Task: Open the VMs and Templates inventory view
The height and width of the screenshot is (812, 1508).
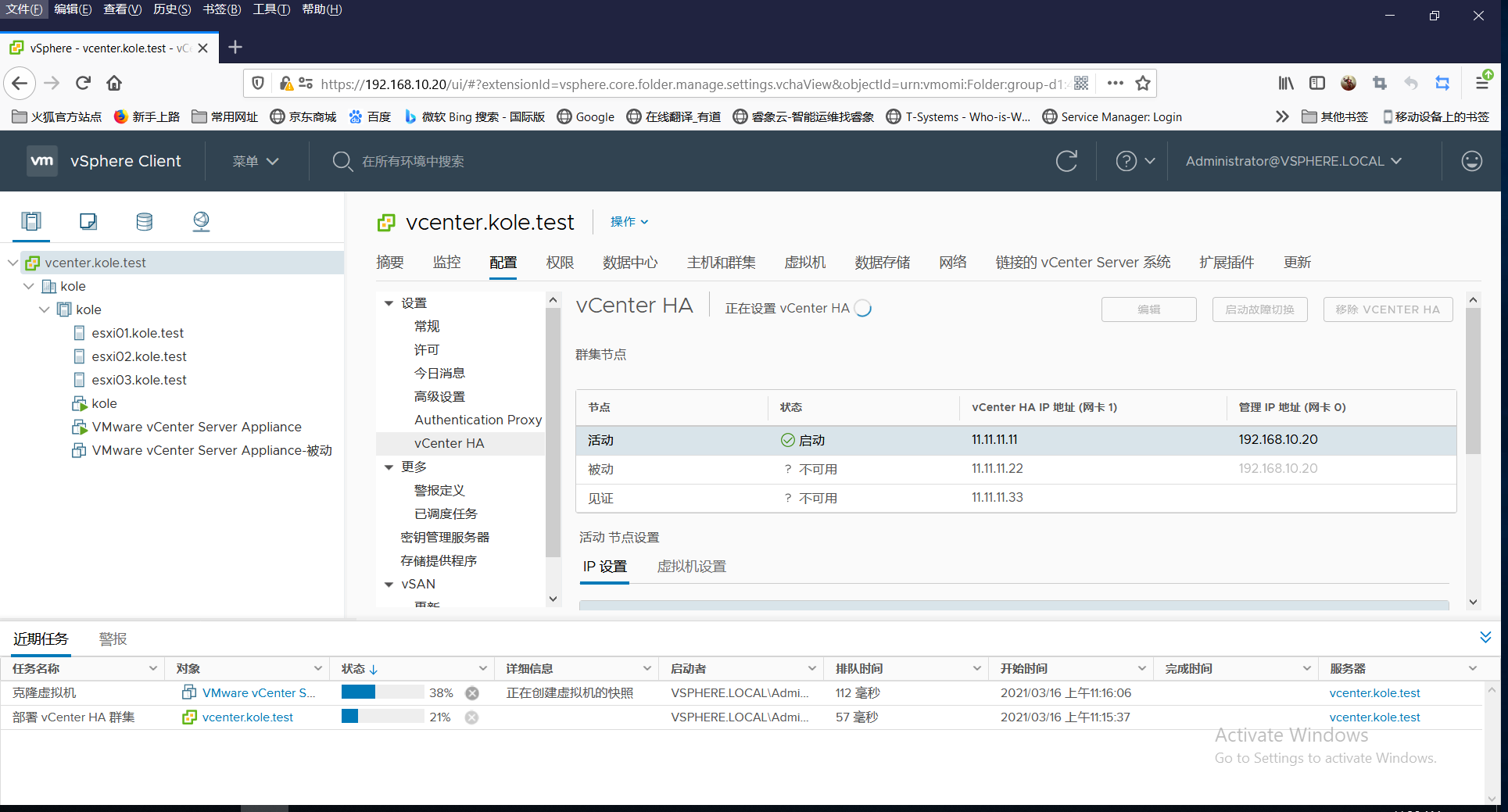Action: [88, 221]
